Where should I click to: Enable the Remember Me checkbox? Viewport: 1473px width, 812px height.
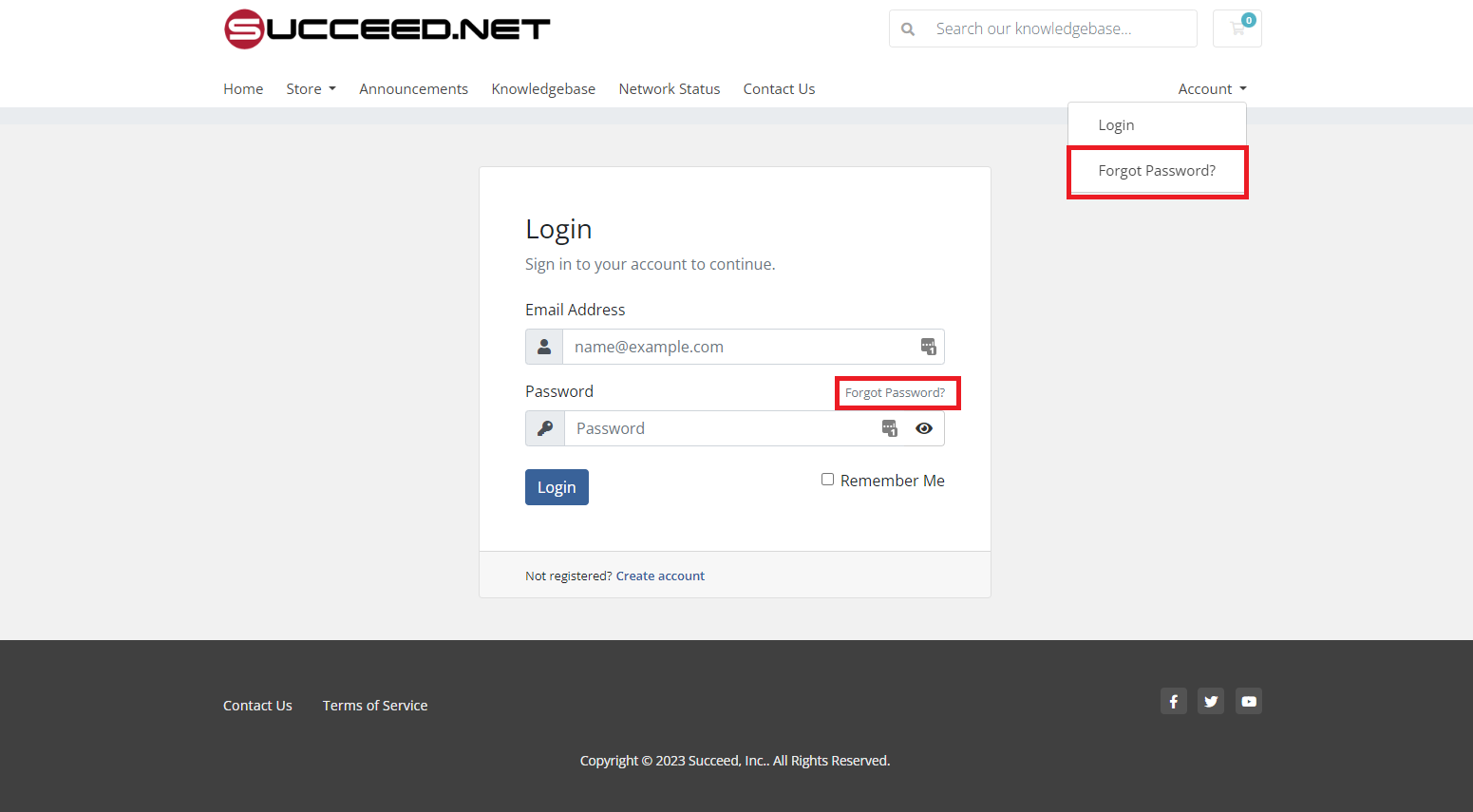tap(827, 480)
